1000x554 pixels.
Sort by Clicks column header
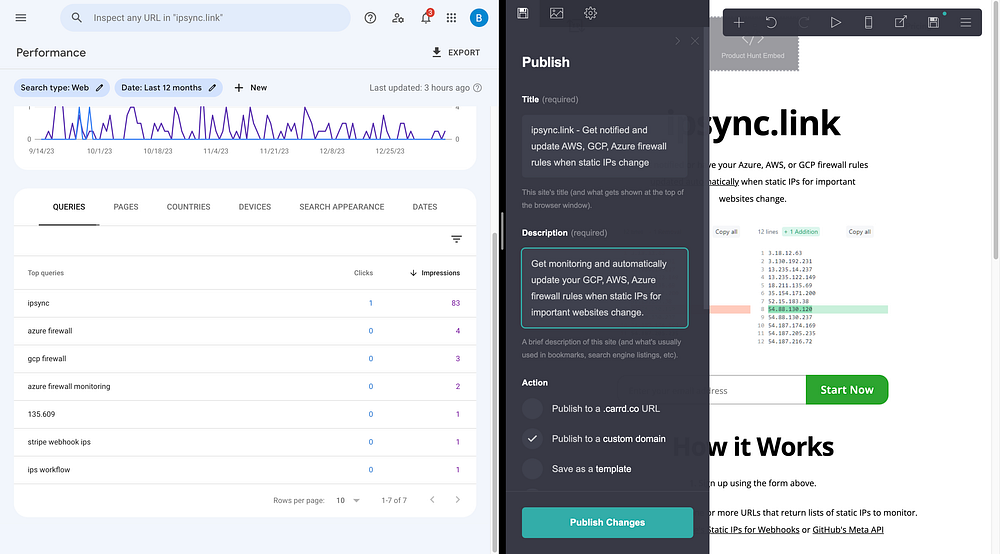[364, 273]
